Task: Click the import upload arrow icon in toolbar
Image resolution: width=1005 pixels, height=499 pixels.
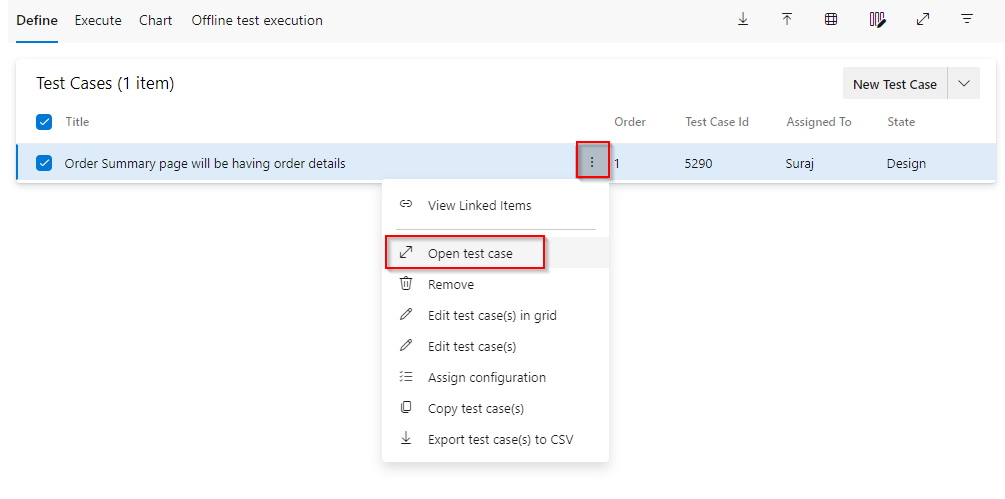Action: (786, 19)
